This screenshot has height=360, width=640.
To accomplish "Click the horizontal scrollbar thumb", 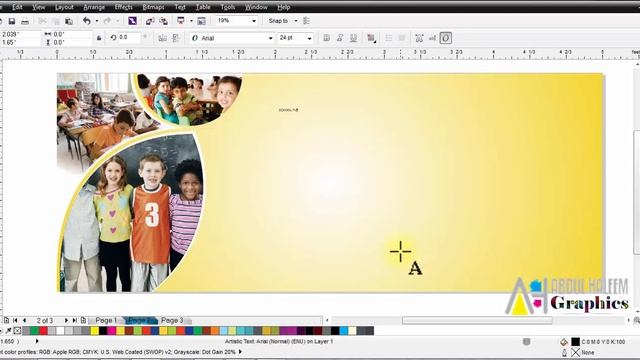I will point(477,320).
